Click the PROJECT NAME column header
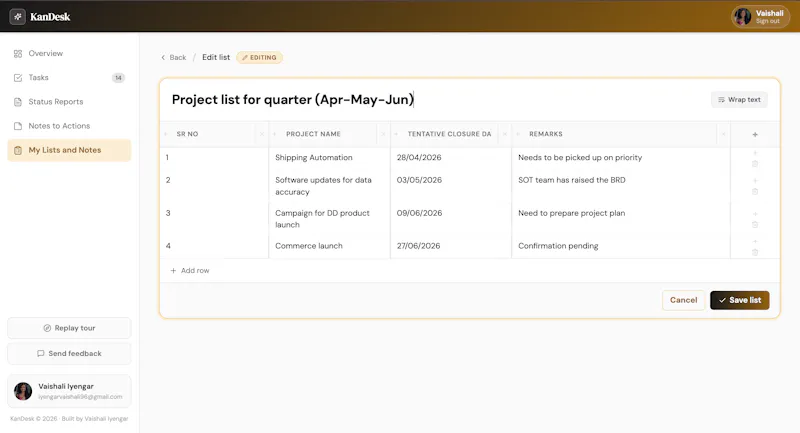Image resolution: width=800 pixels, height=433 pixels. pos(313,134)
